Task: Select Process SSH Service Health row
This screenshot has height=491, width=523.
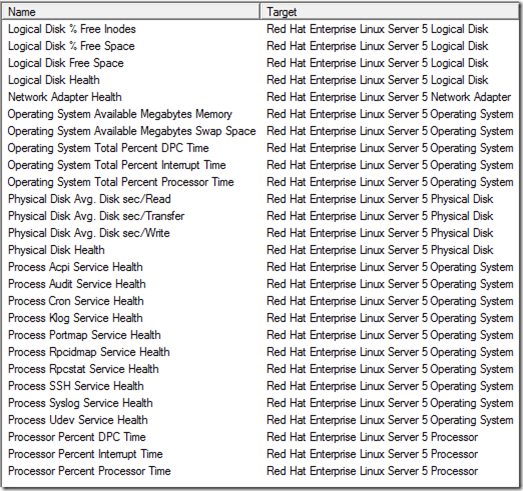Action: click(260, 386)
